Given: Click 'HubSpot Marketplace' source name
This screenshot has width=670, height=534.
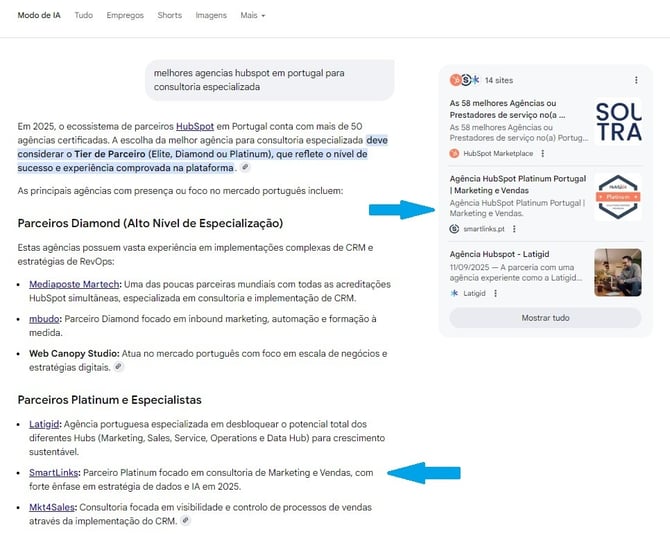Looking at the screenshot, I should pos(498,153).
